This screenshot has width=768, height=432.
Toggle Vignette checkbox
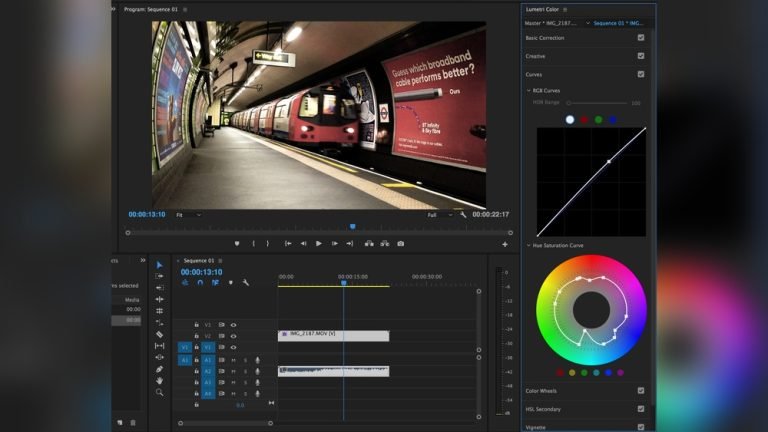tap(641, 427)
